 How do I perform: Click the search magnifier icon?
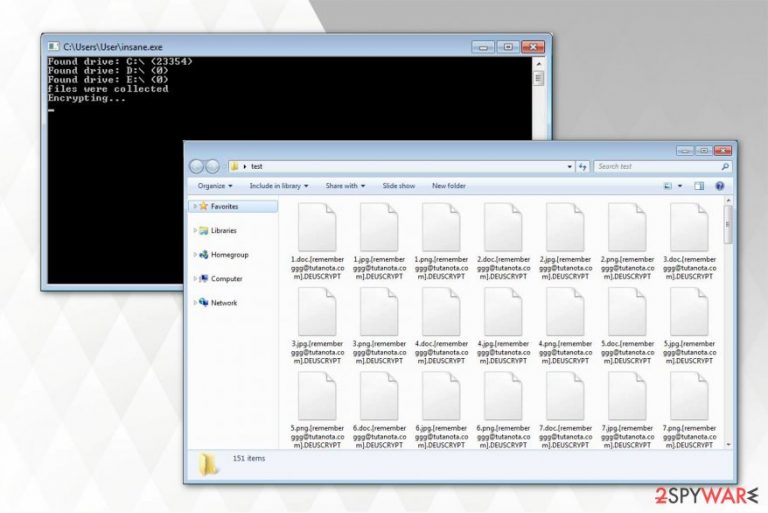click(x=725, y=167)
